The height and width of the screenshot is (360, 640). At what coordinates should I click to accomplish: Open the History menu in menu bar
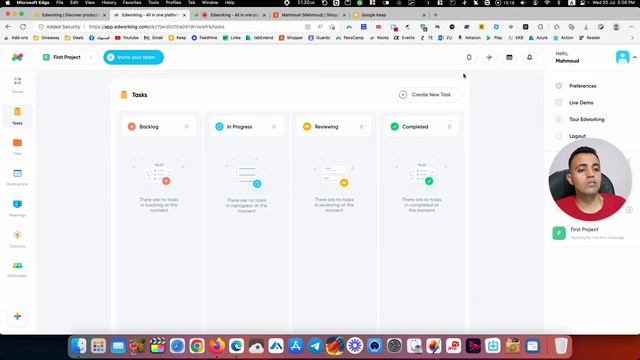(109, 3)
